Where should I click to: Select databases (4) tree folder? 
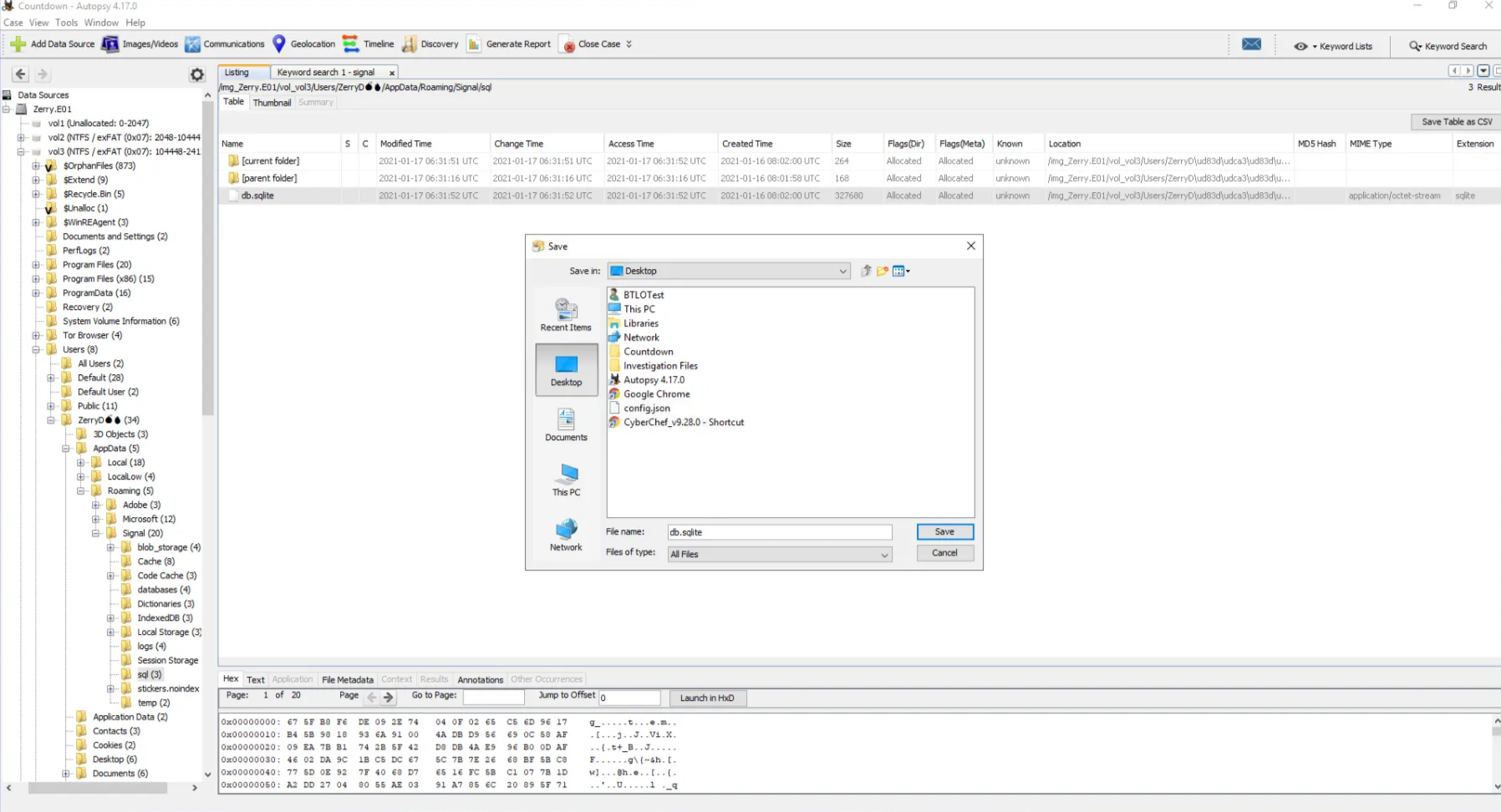tap(164, 590)
